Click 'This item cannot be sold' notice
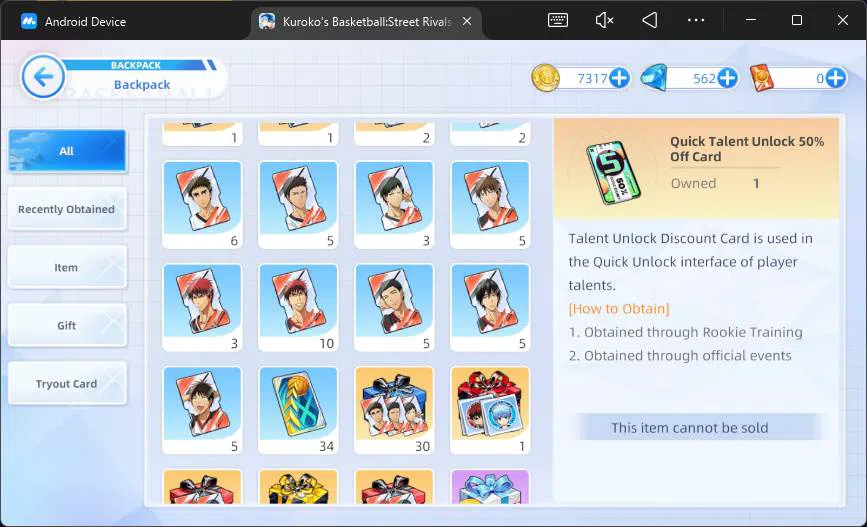 (690, 427)
